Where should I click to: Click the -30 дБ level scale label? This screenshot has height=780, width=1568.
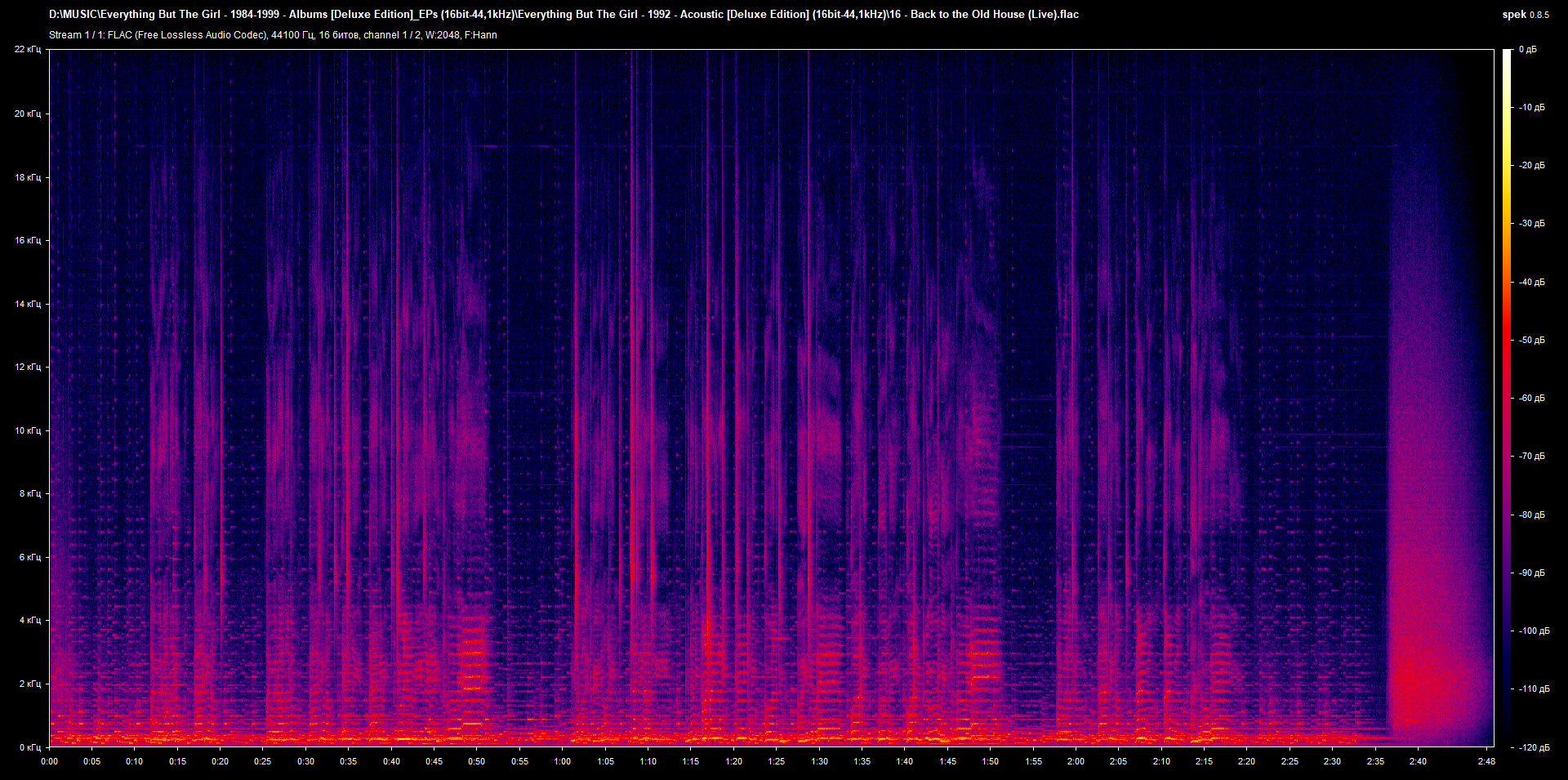(1532, 224)
